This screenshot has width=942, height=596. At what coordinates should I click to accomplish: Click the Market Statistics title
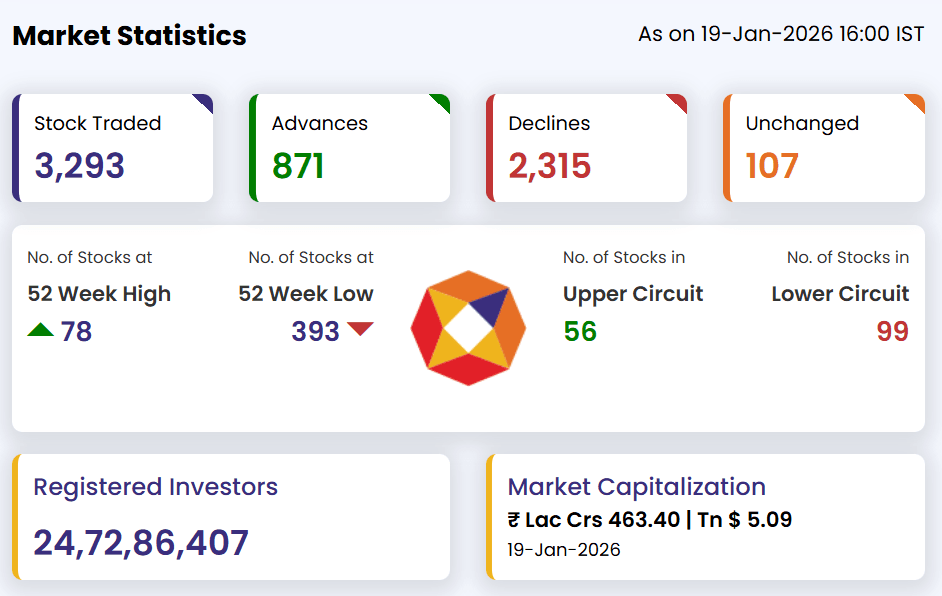(x=129, y=36)
